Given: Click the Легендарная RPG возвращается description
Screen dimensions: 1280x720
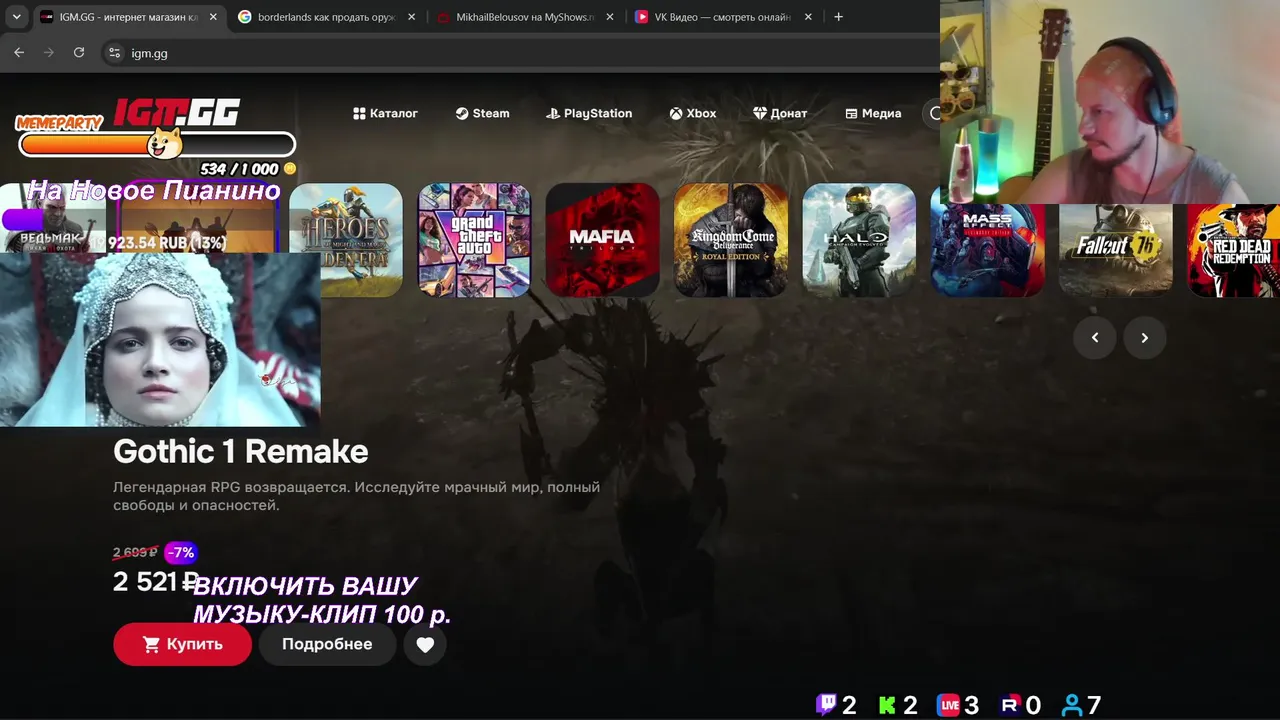Looking at the screenshot, I should pos(356,496).
